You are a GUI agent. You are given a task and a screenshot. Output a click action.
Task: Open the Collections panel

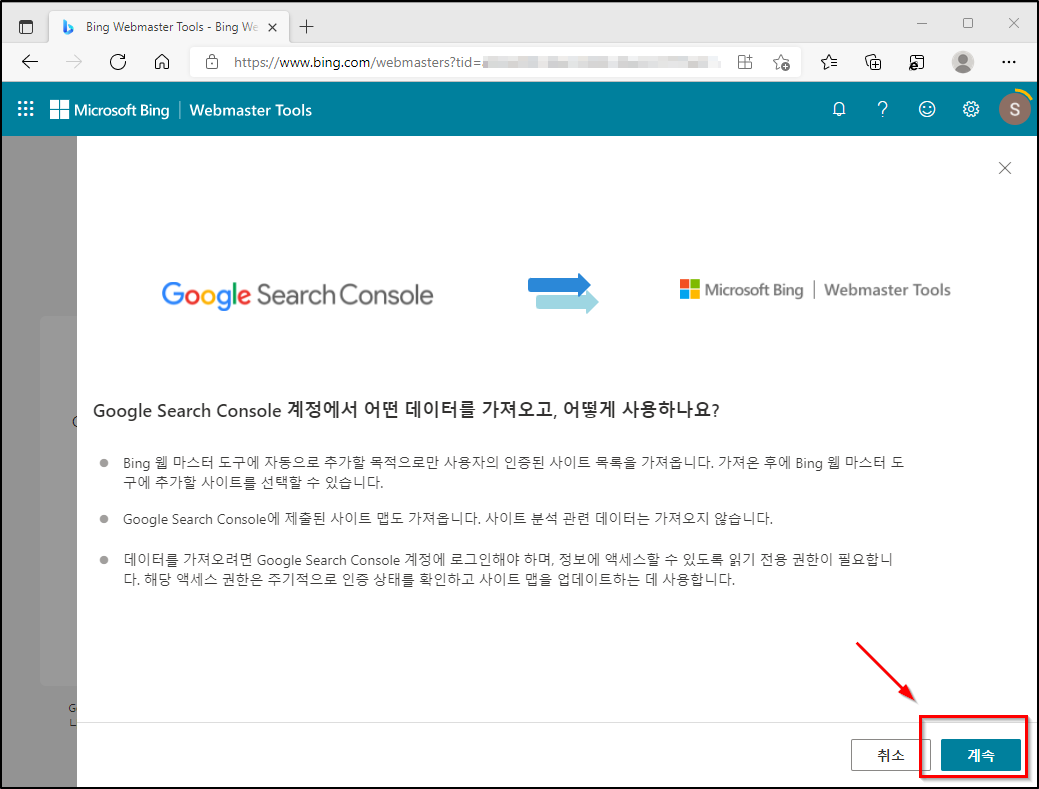[873, 62]
